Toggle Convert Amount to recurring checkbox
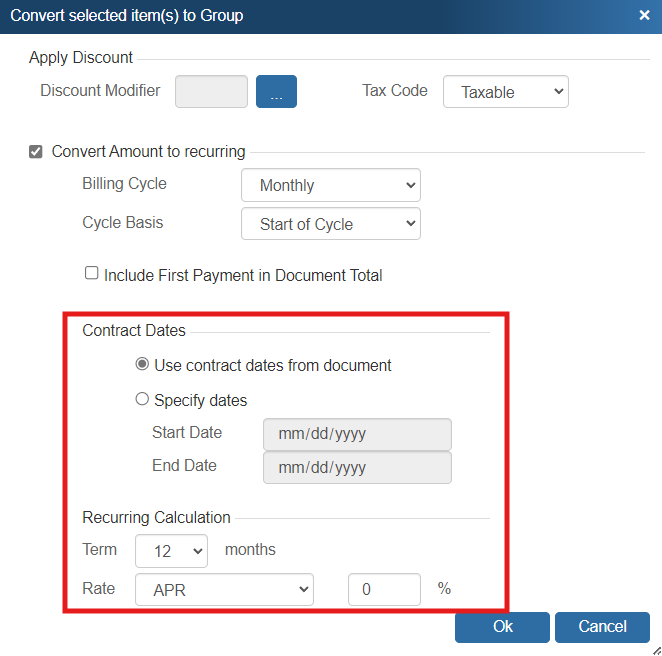The height and width of the screenshot is (656, 662). click(x=36, y=152)
